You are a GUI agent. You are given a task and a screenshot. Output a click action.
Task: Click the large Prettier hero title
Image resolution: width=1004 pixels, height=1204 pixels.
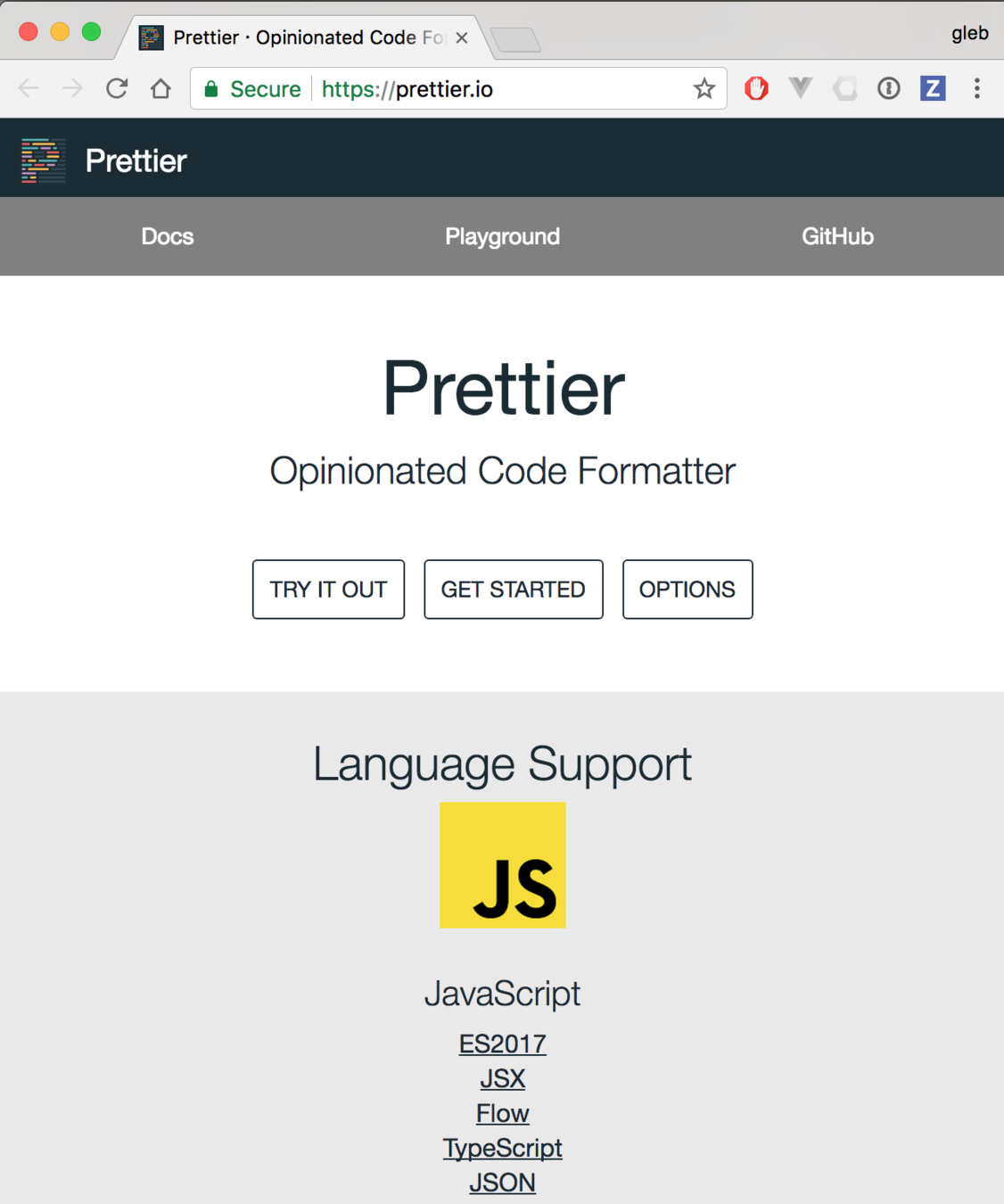(504, 388)
